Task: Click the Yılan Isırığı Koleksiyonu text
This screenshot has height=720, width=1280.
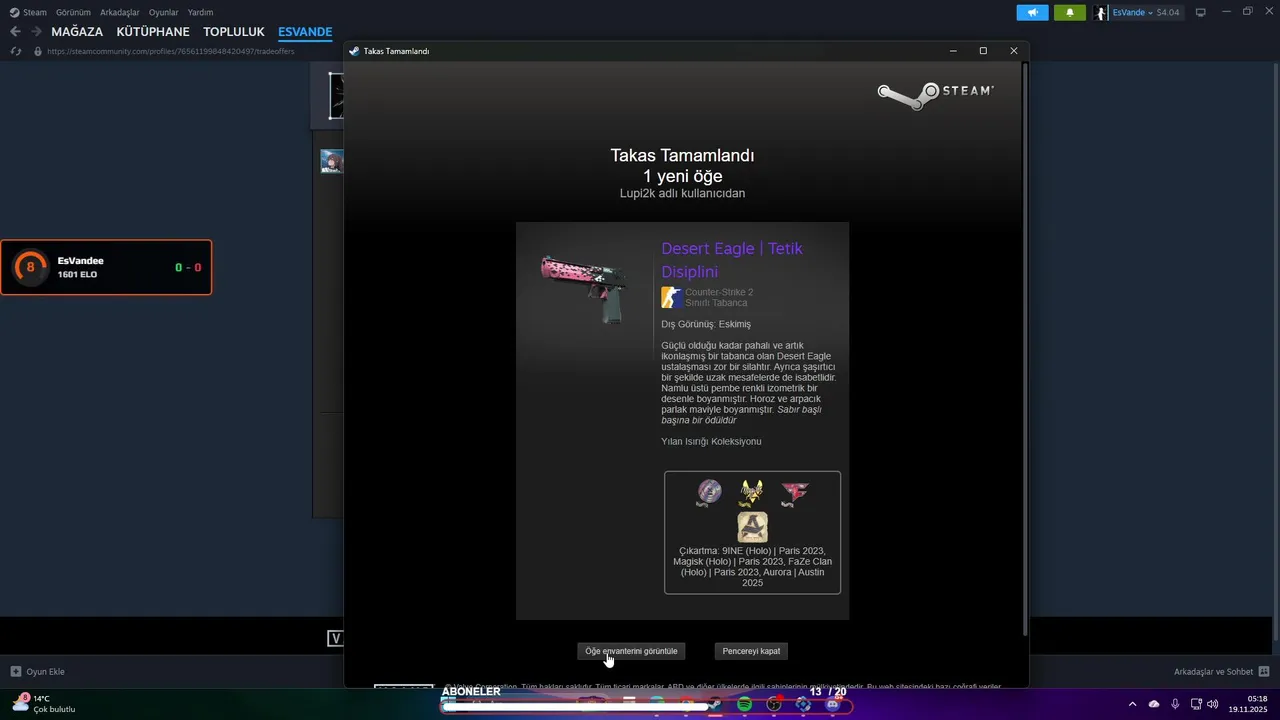Action: point(711,441)
